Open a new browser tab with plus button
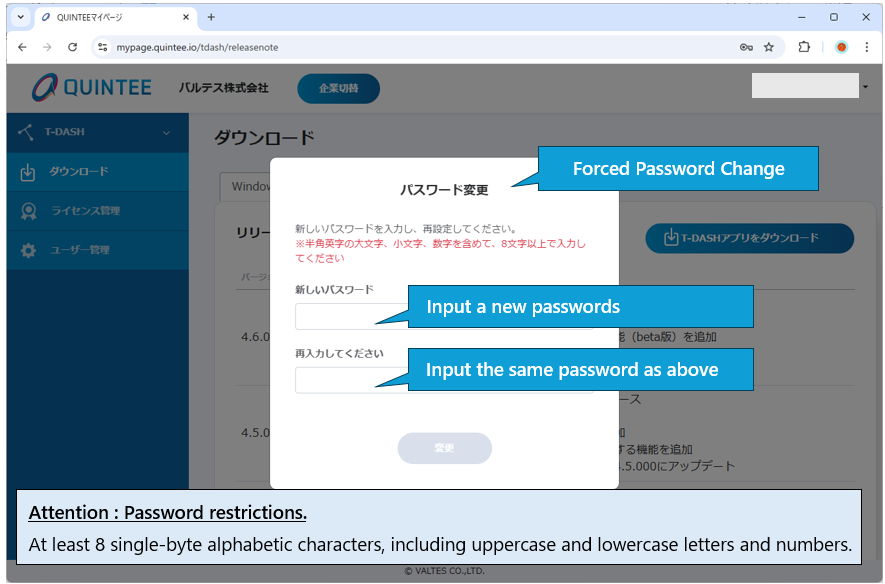Viewport: 885px width, 584px height. tap(211, 17)
